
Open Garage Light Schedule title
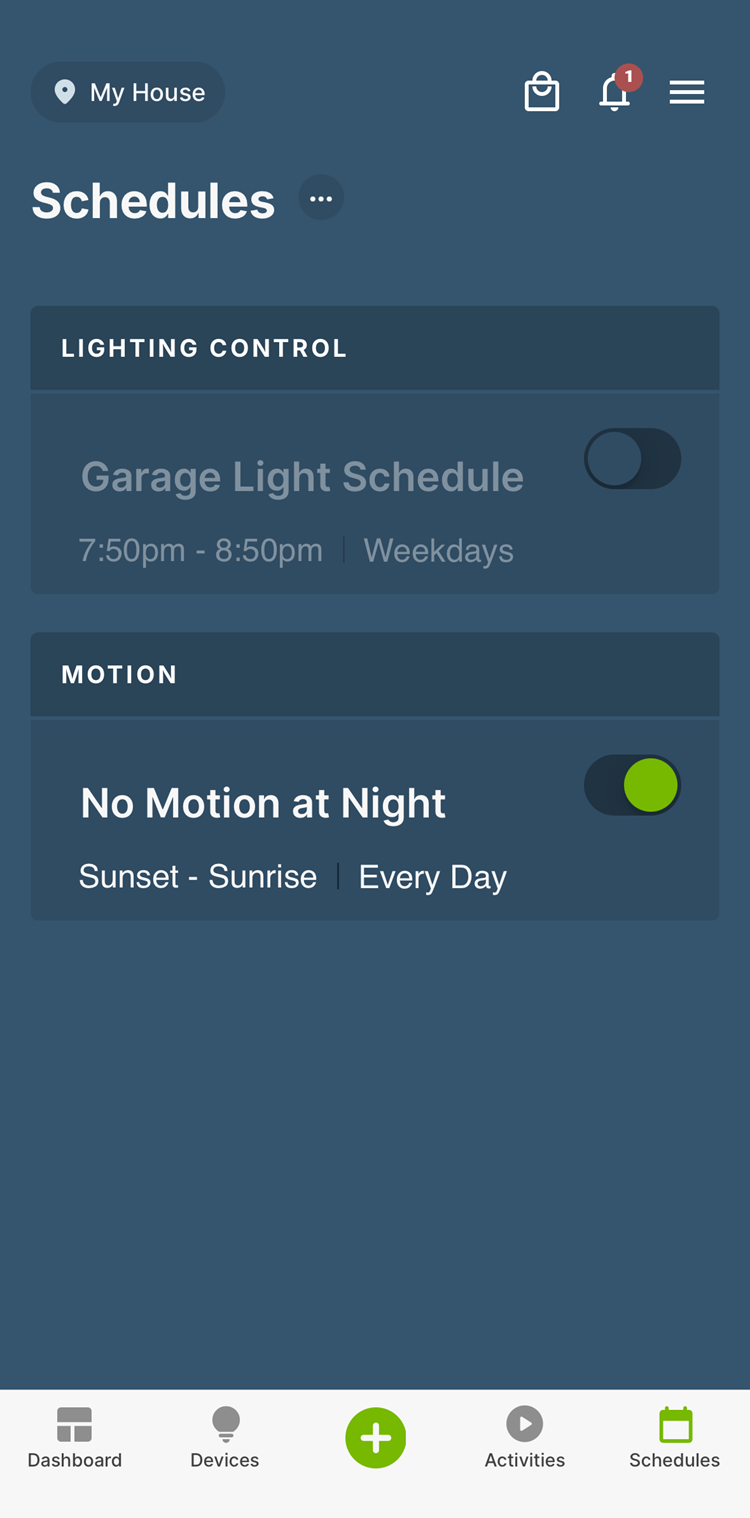[302, 477]
